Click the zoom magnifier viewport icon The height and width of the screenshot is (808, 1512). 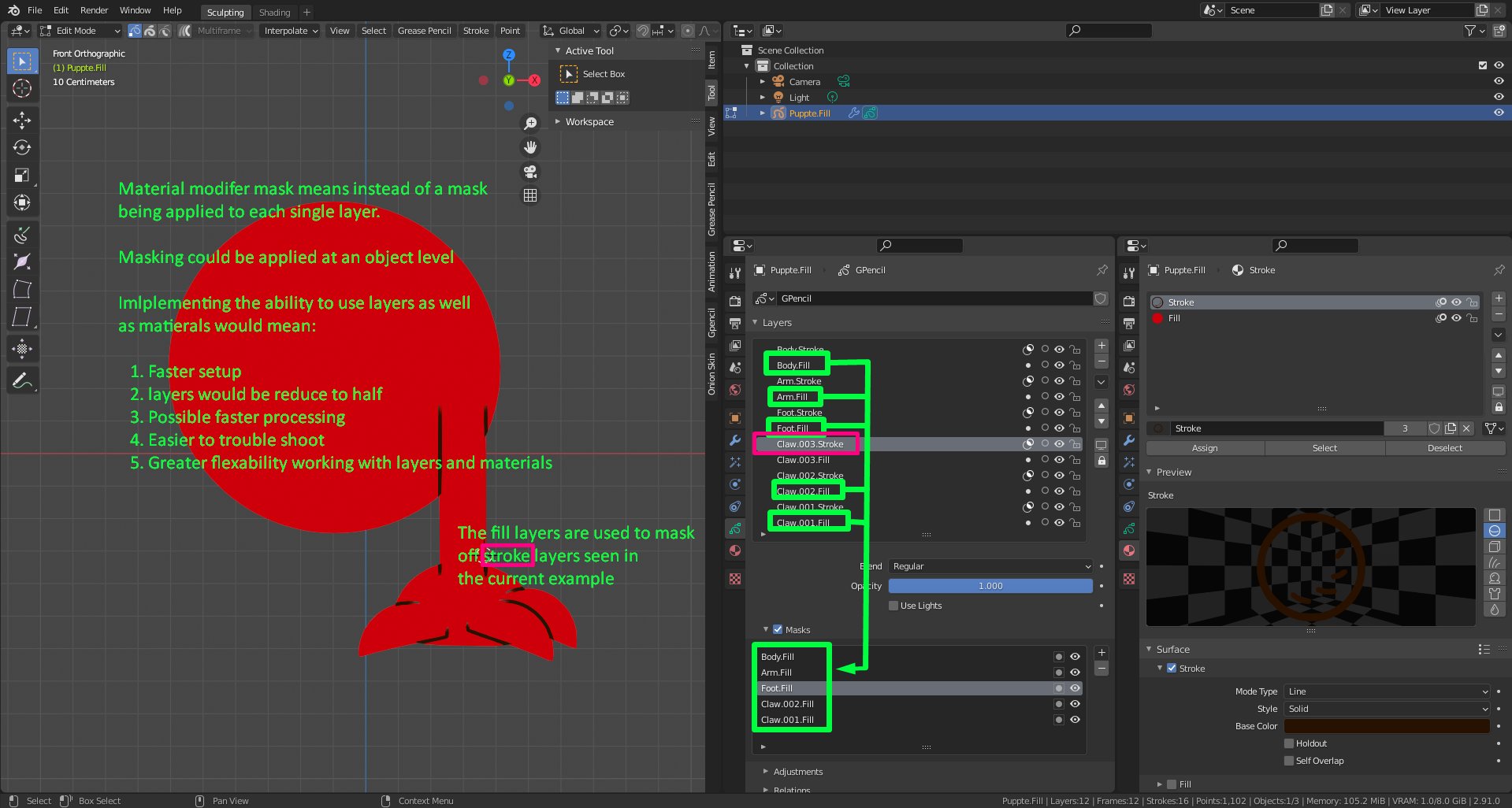click(530, 124)
